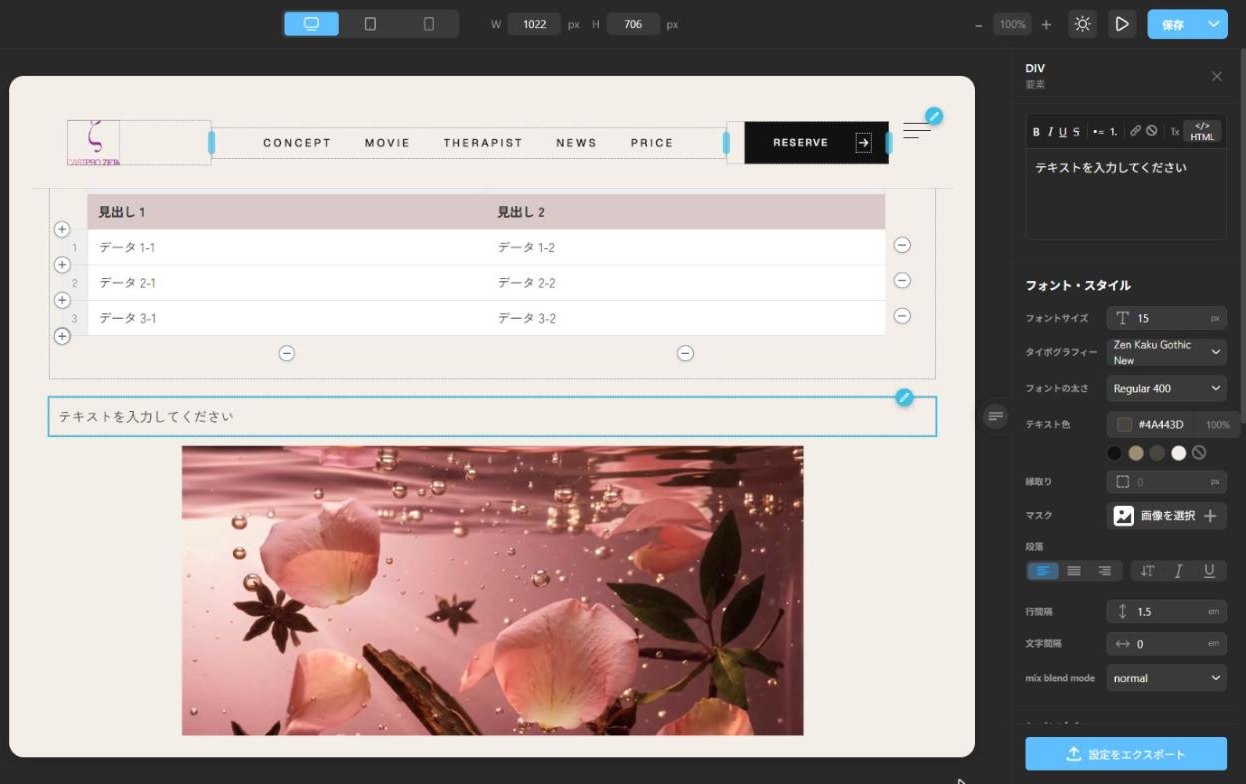Screen dimensions: 1246x784
Task: Start the page preview play button
Action: (1122, 24)
